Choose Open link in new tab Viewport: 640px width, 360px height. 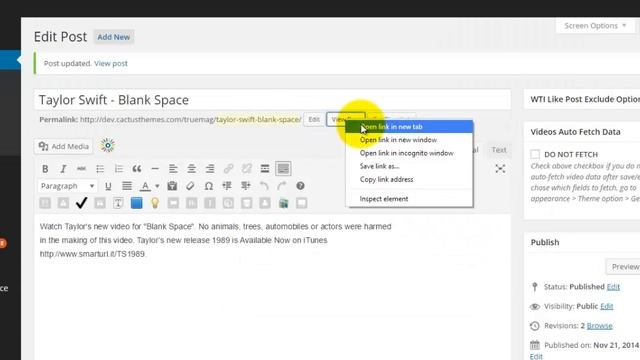point(409,127)
